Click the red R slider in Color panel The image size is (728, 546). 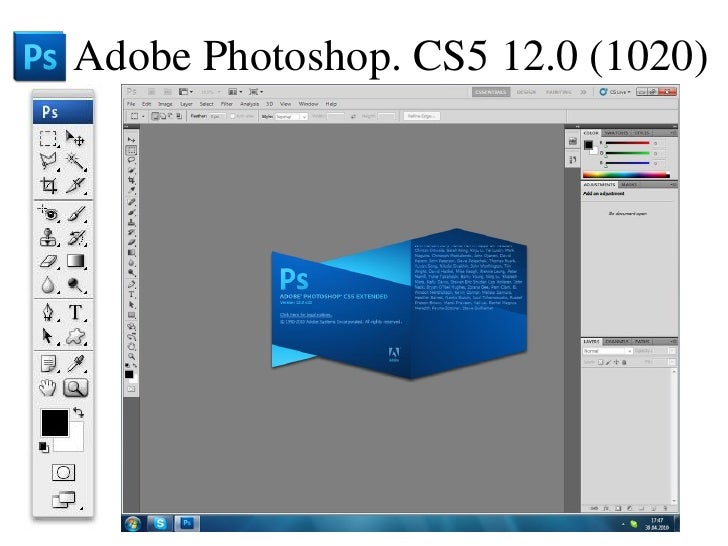pyautogui.click(x=627, y=143)
